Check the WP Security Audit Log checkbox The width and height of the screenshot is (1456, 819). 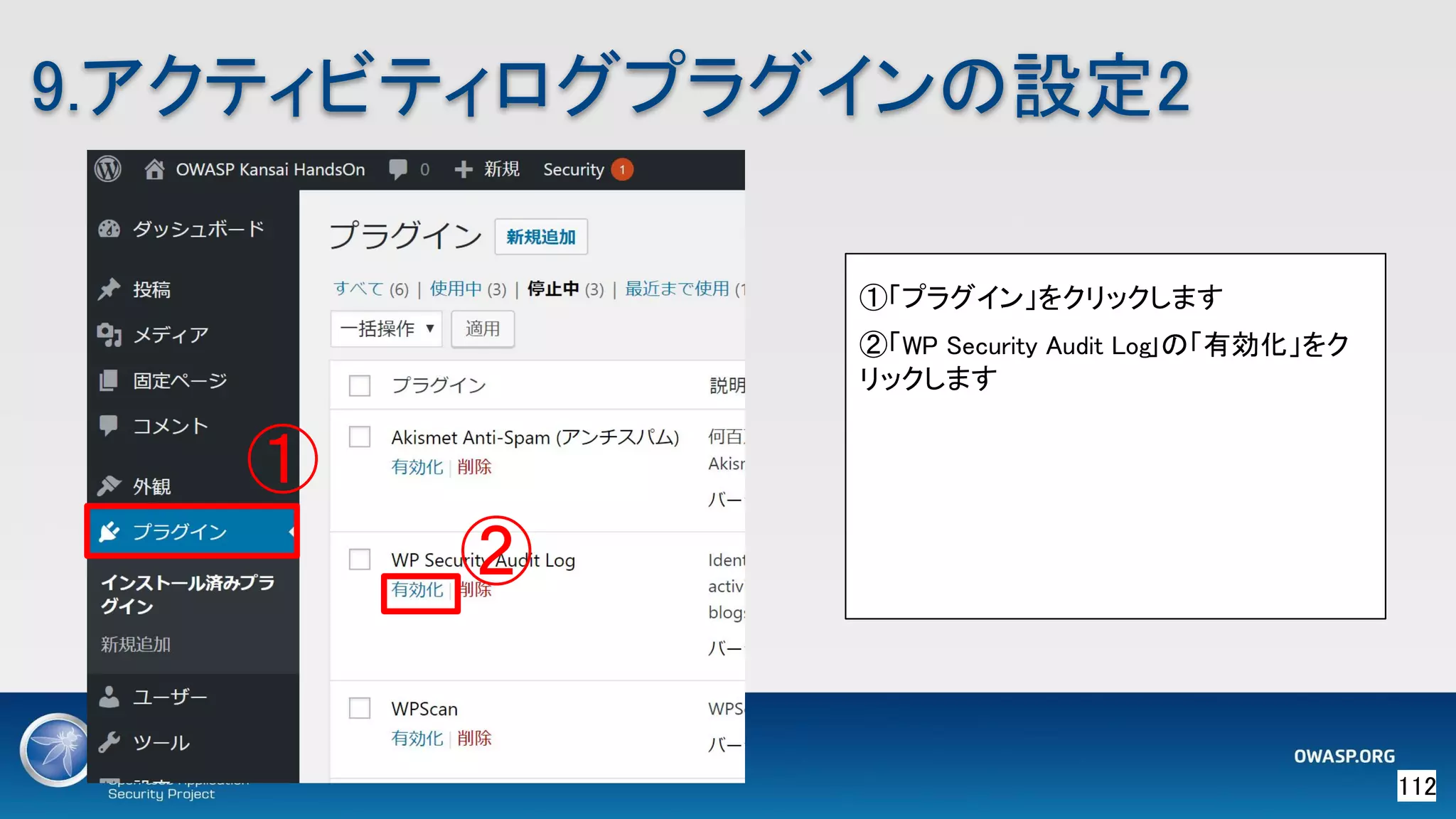pyautogui.click(x=360, y=560)
